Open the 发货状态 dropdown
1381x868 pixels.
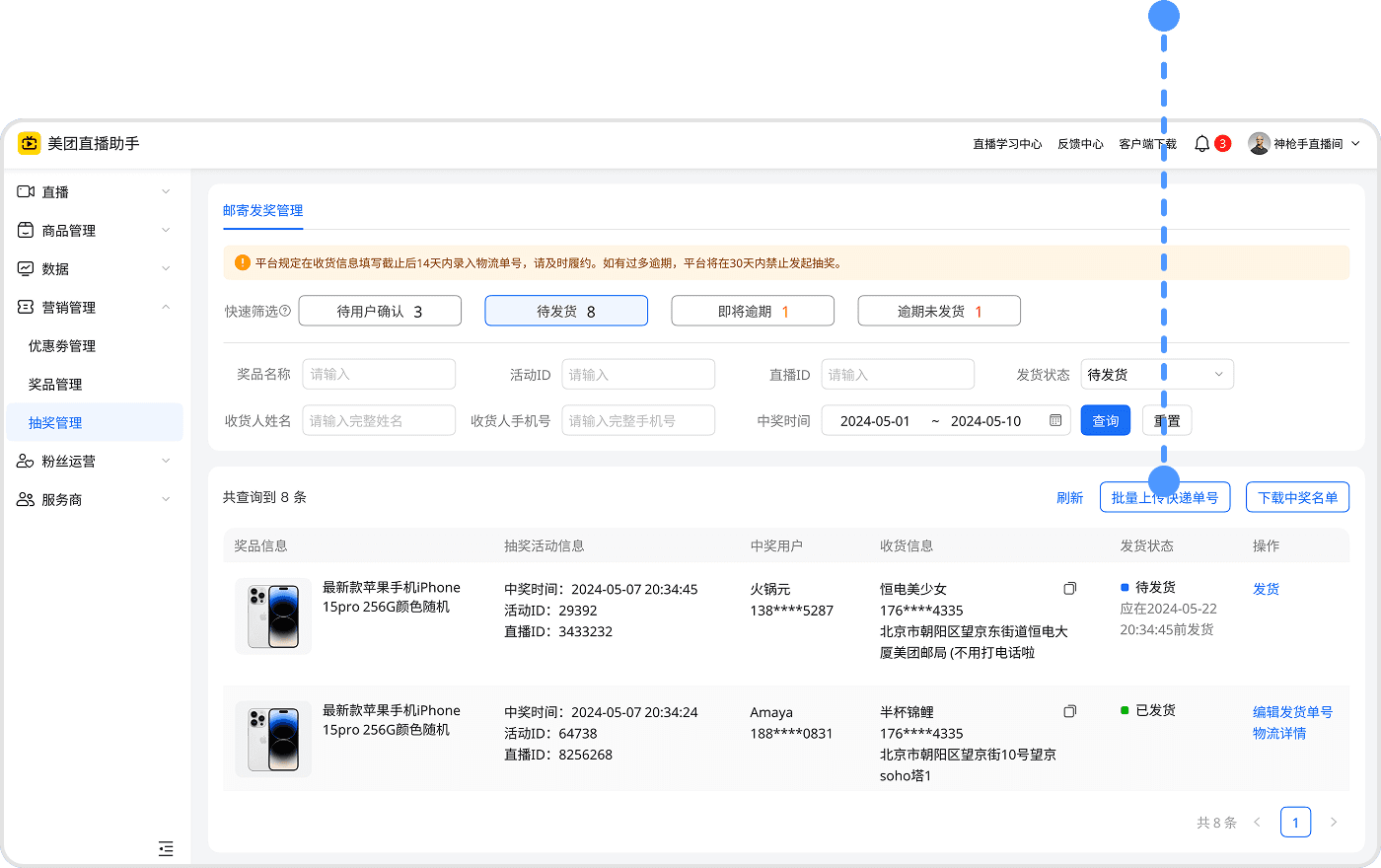coord(1157,374)
